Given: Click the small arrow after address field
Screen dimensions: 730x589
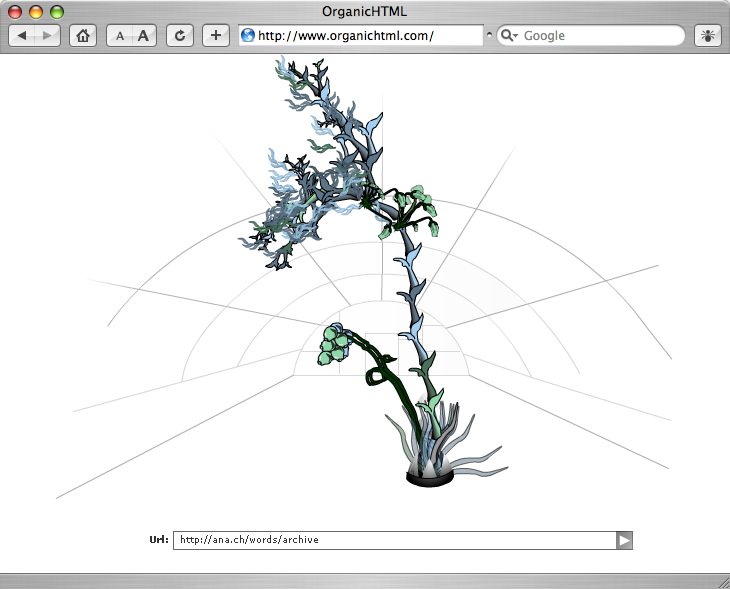Looking at the screenshot, I should 489,35.
